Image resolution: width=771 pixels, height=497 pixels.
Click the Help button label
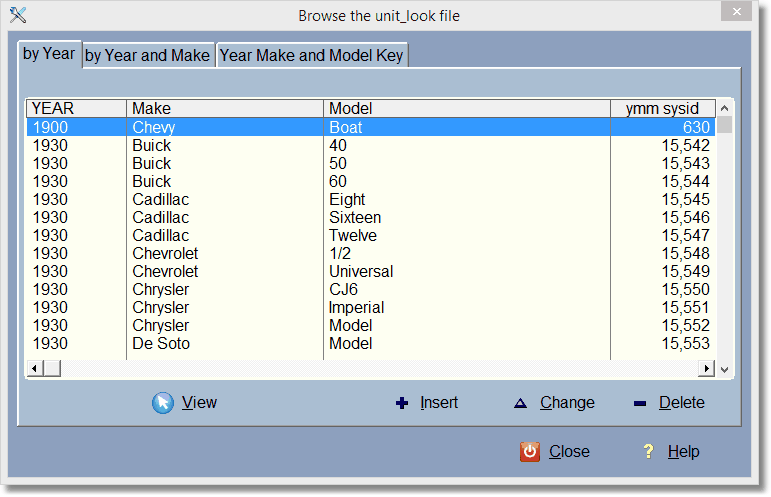point(683,451)
